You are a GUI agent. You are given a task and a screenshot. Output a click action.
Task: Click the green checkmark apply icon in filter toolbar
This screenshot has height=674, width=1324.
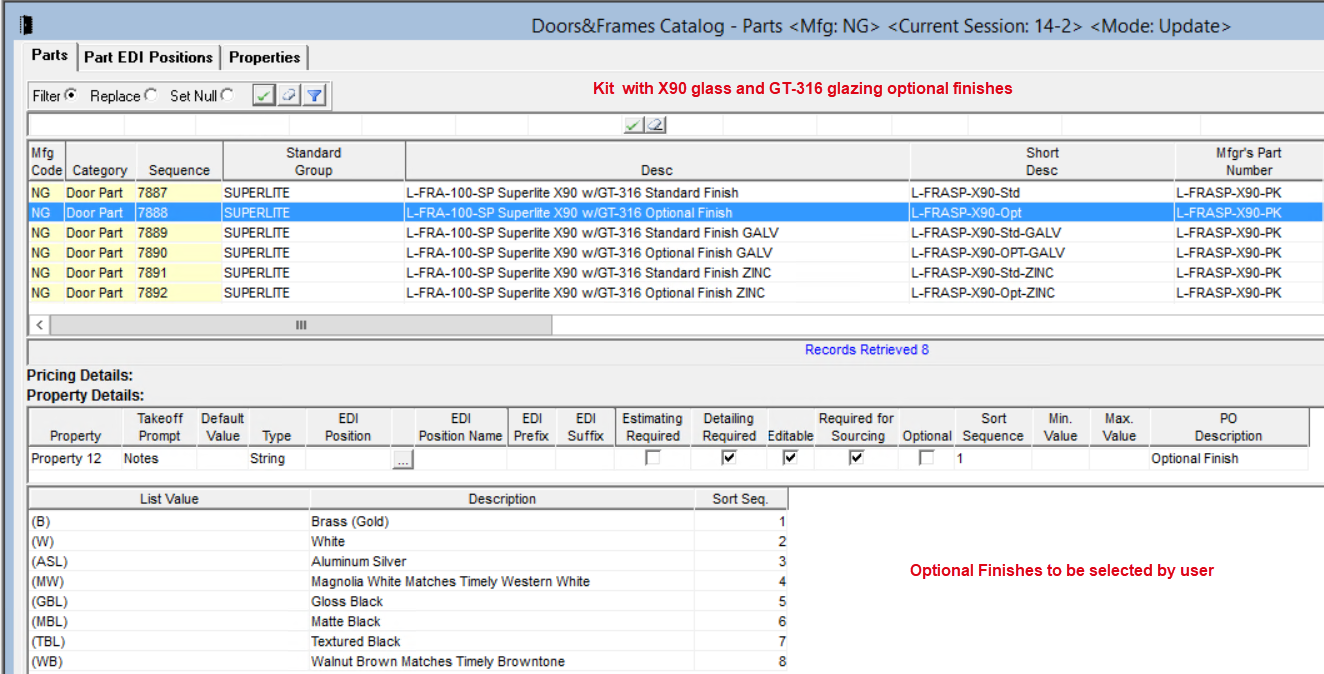pyautogui.click(x=264, y=96)
